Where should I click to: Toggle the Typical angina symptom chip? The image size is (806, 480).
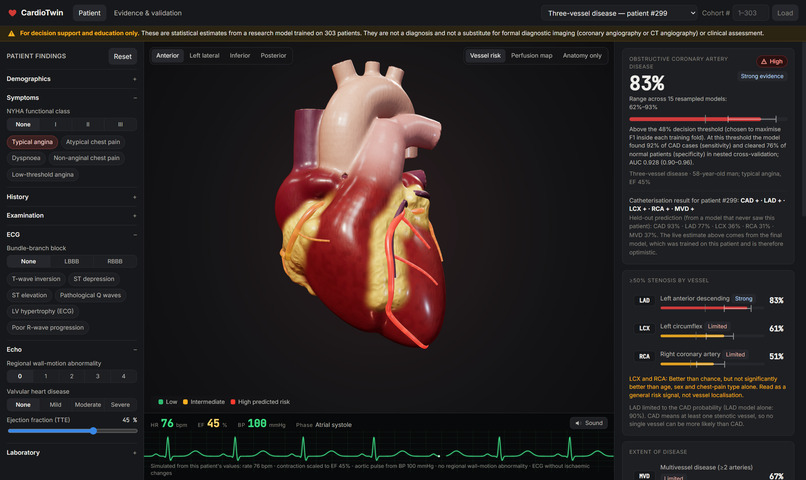tap(32, 142)
